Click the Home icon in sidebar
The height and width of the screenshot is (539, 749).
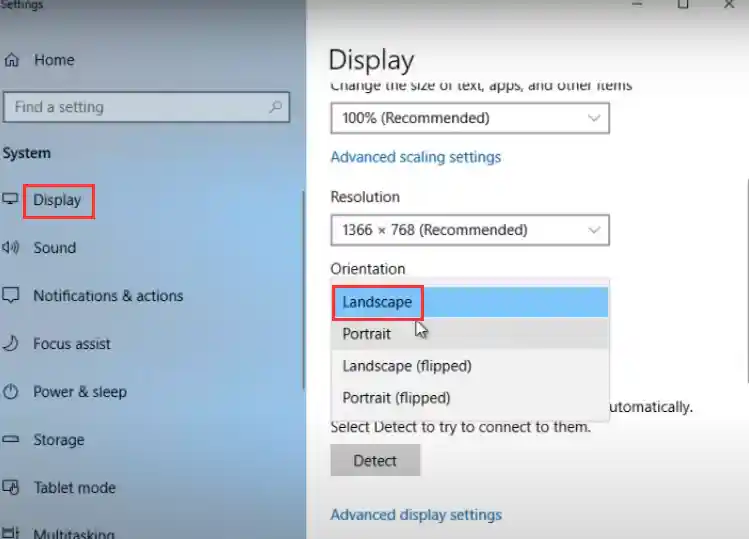click(12, 60)
